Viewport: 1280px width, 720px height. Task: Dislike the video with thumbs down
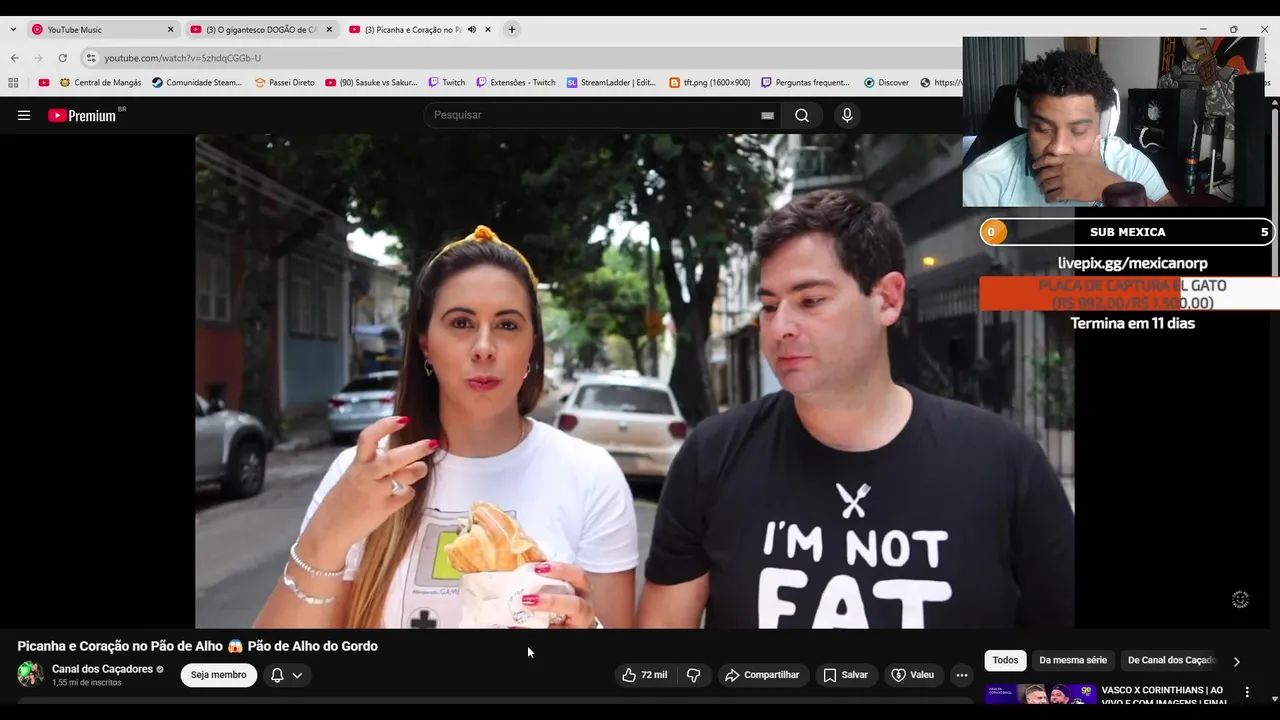(x=693, y=675)
